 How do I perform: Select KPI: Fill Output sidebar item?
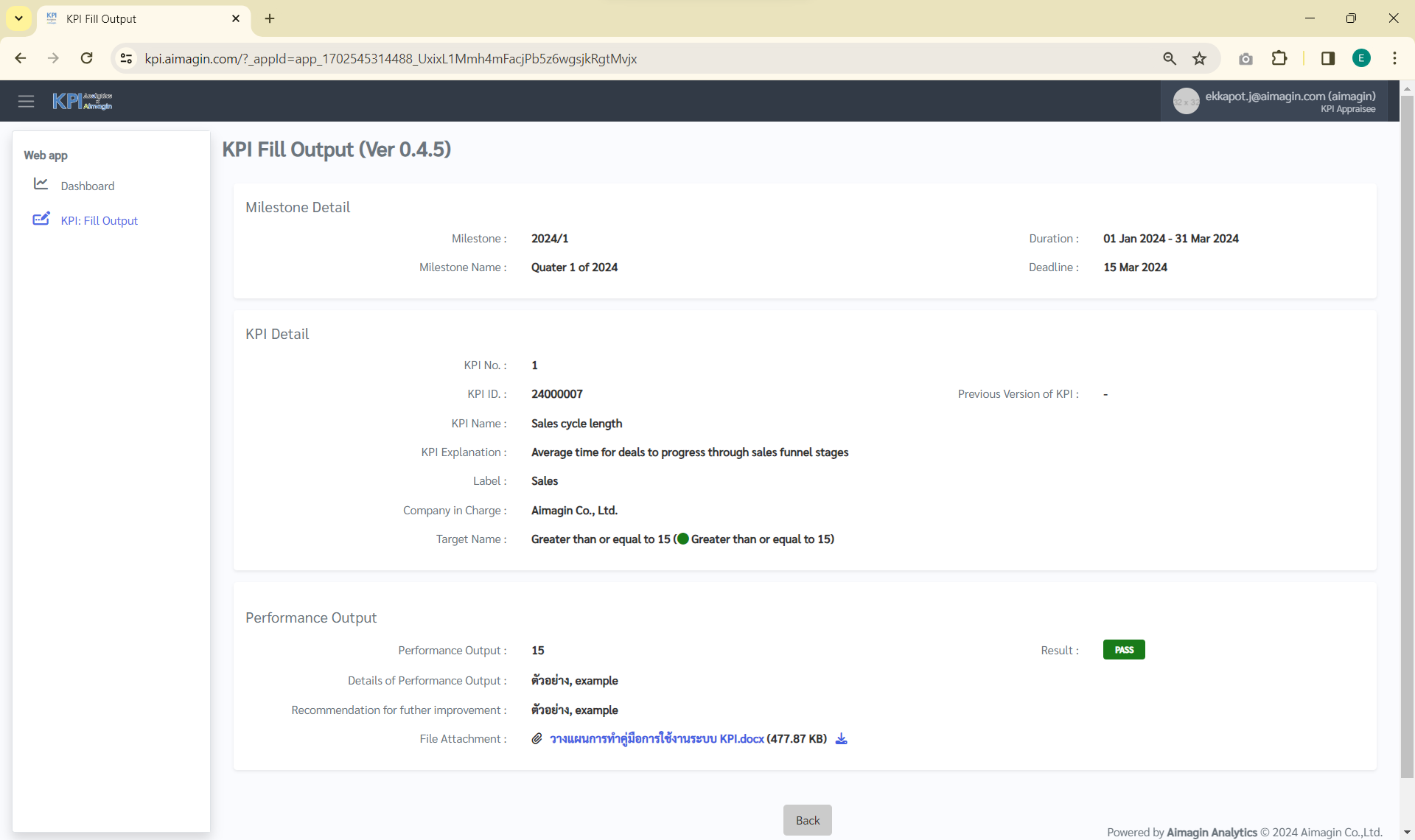[x=99, y=220]
